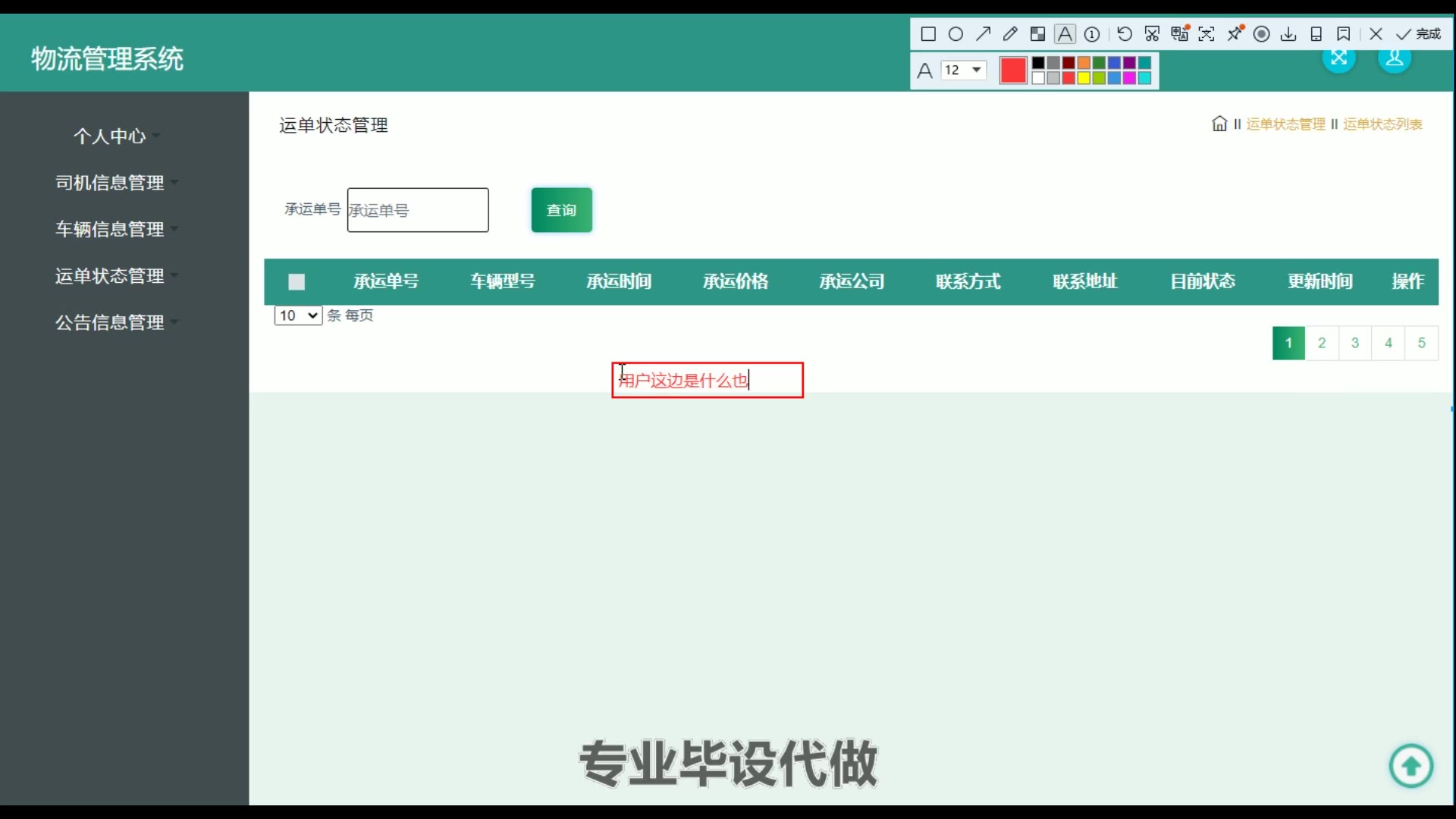Pick the dark green color swatch

(1099, 63)
